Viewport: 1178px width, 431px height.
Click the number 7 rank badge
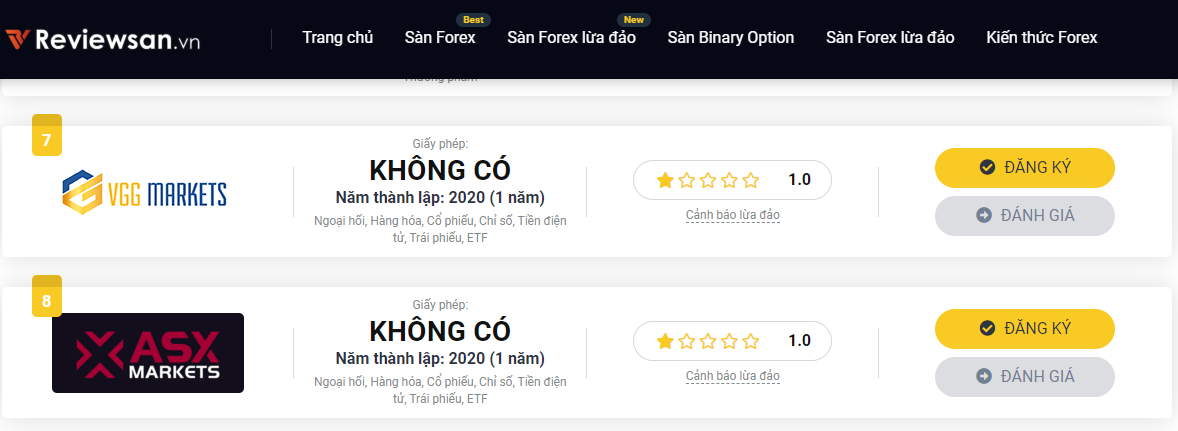tap(47, 136)
